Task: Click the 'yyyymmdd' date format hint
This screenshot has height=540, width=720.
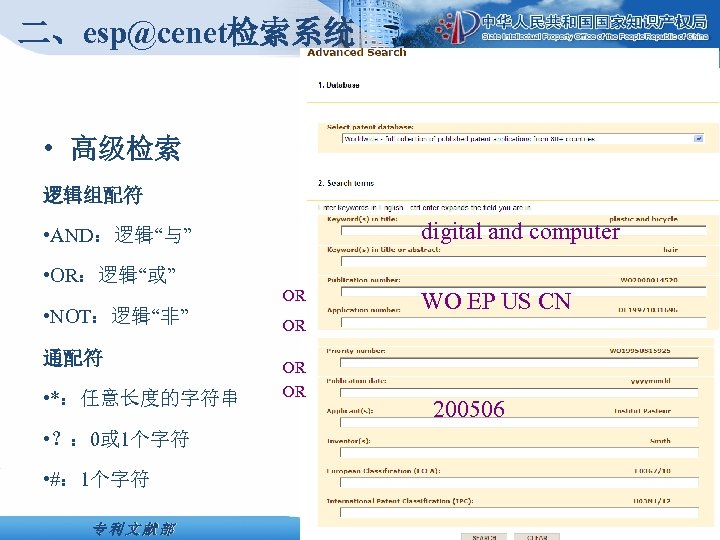Action: (651, 381)
